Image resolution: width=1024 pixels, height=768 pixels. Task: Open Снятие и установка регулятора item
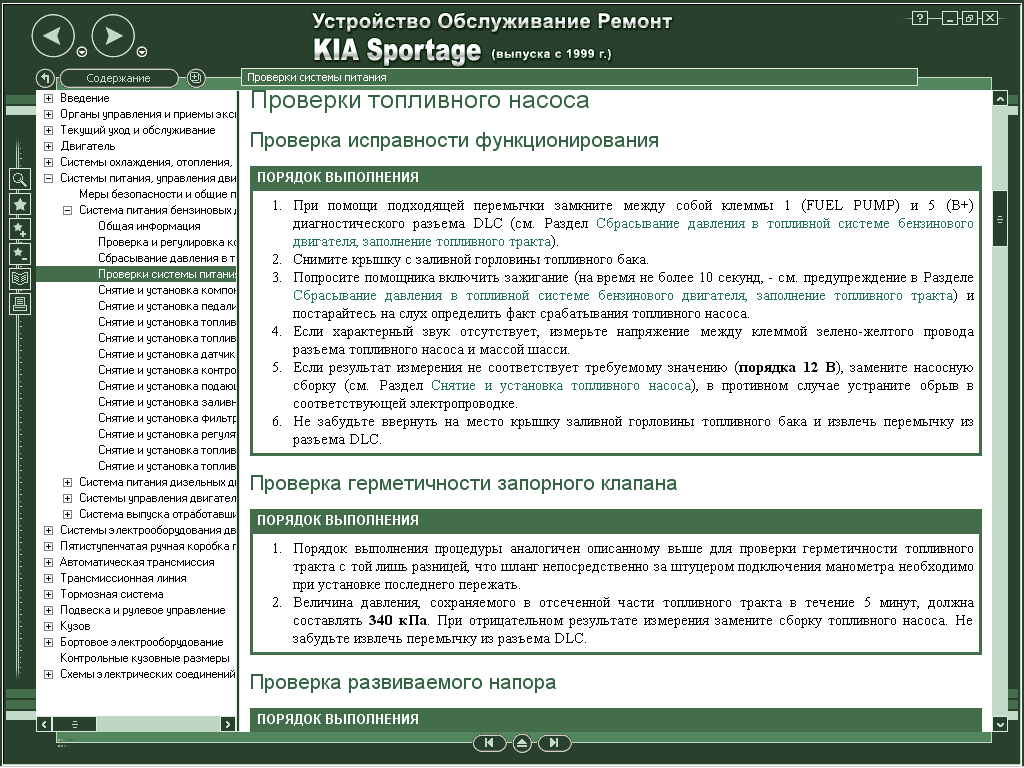167,434
